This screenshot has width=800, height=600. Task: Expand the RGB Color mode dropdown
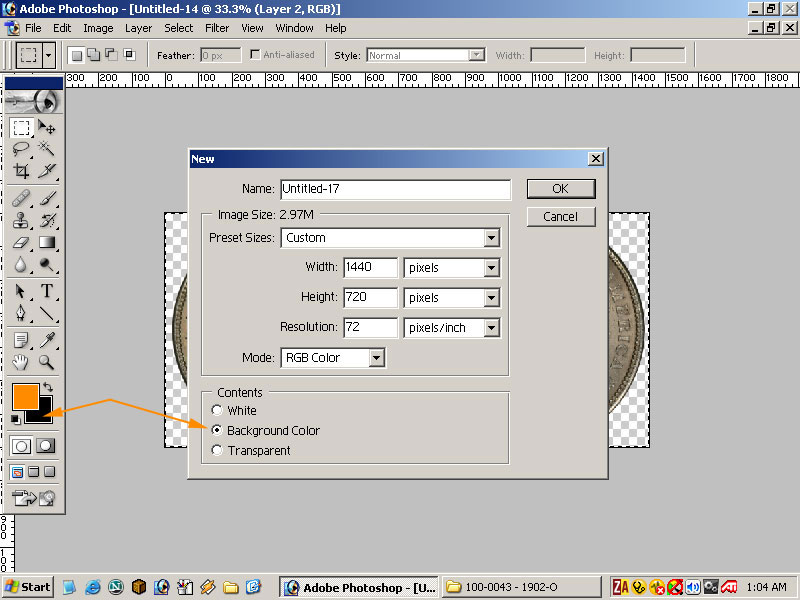point(376,358)
